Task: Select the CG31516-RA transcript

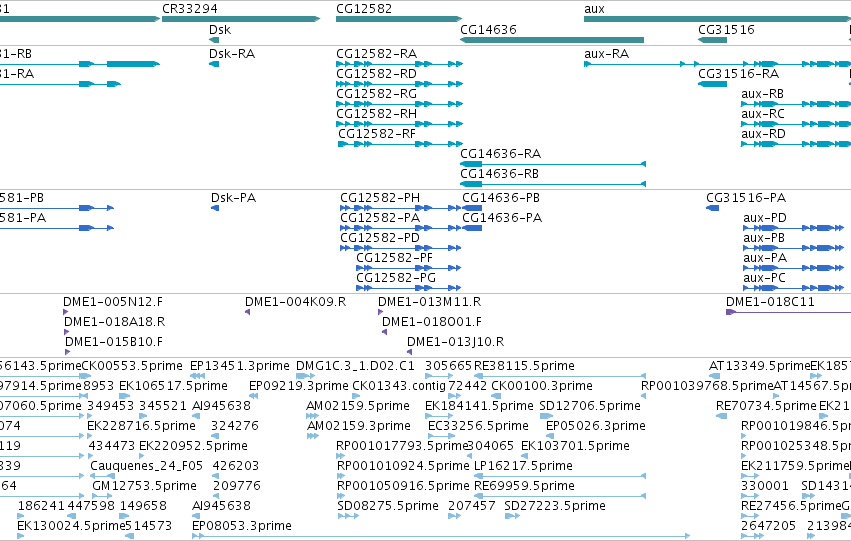Action: click(713, 84)
